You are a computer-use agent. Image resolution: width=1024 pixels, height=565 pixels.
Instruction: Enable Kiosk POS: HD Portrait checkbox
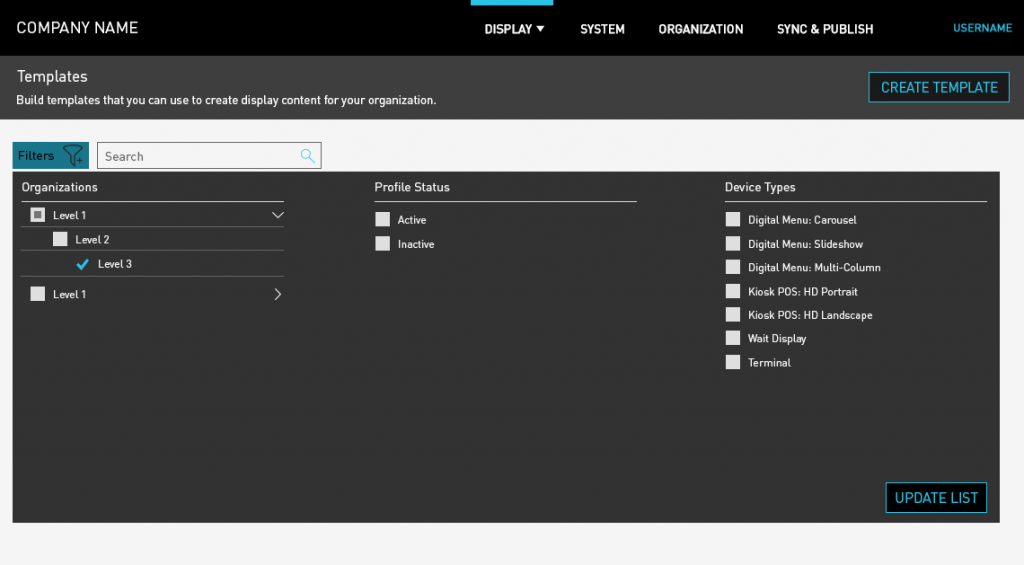(733, 292)
